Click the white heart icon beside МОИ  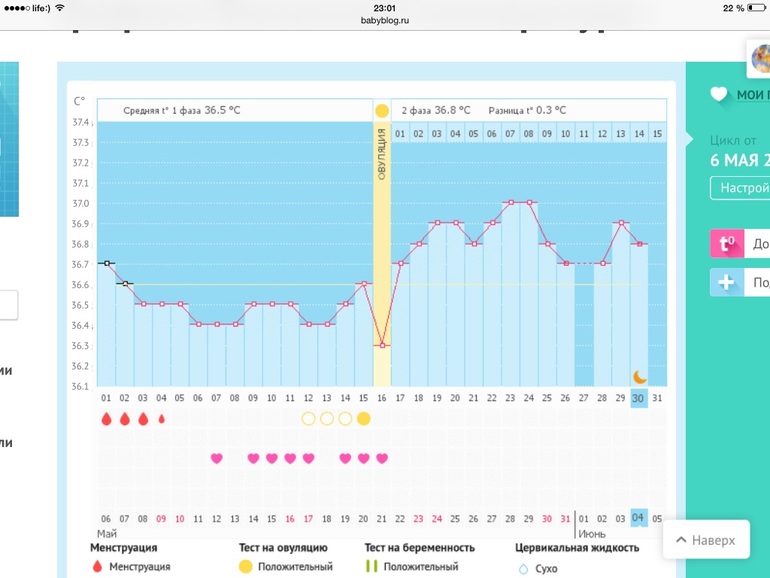[x=719, y=95]
